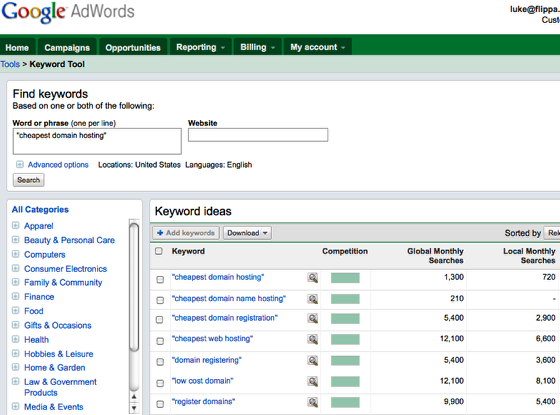This screenshot has height=415, width=560.
Task: Expand the Family & Community category
Action: pyautogui.click(x=15, y=282)
